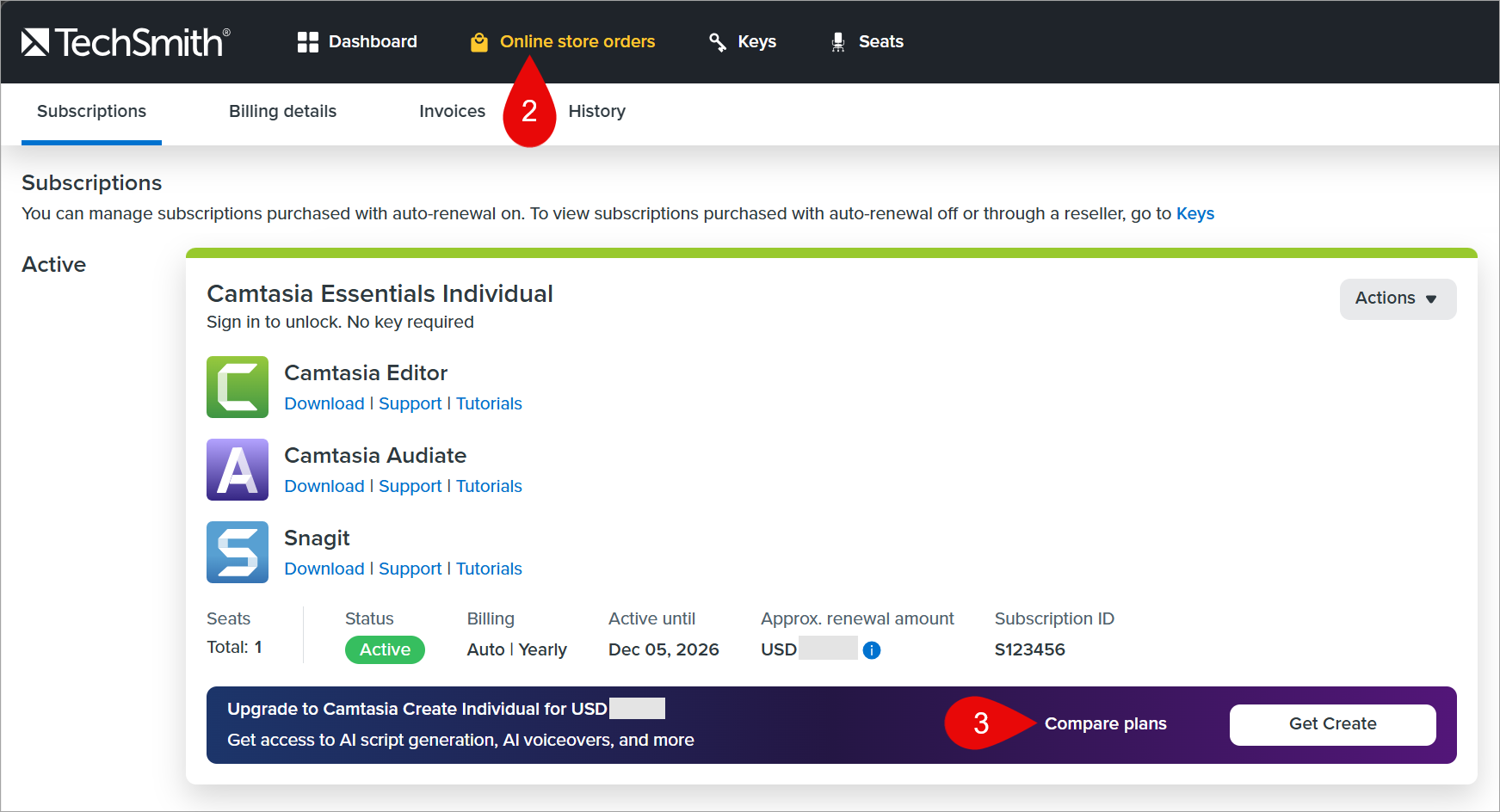View Tutorials for Camtasia Audiate
This screenshot has height=812, width=1500.
(x=489, y=486)
